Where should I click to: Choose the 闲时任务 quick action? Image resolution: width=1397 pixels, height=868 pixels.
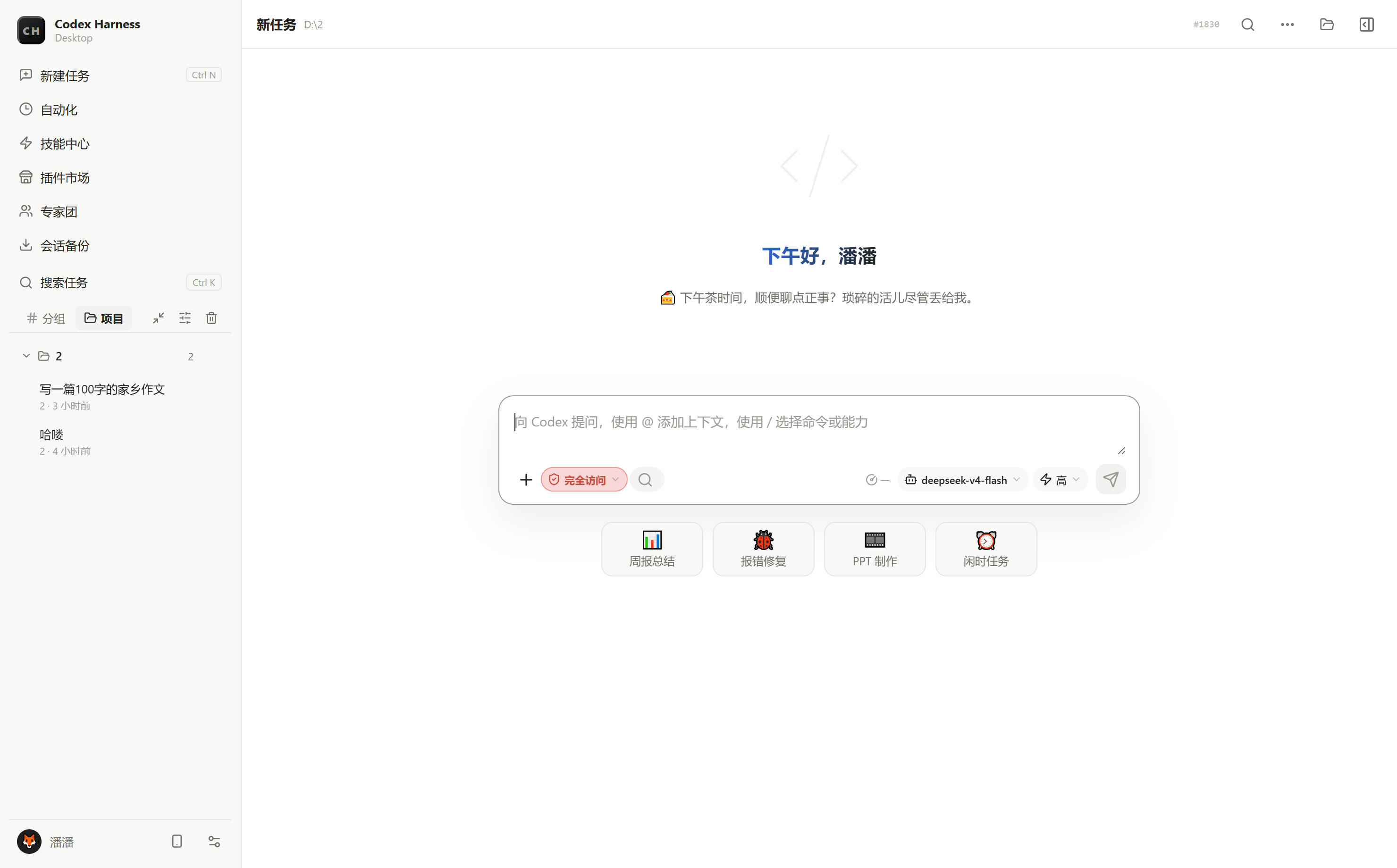point(986,549)
